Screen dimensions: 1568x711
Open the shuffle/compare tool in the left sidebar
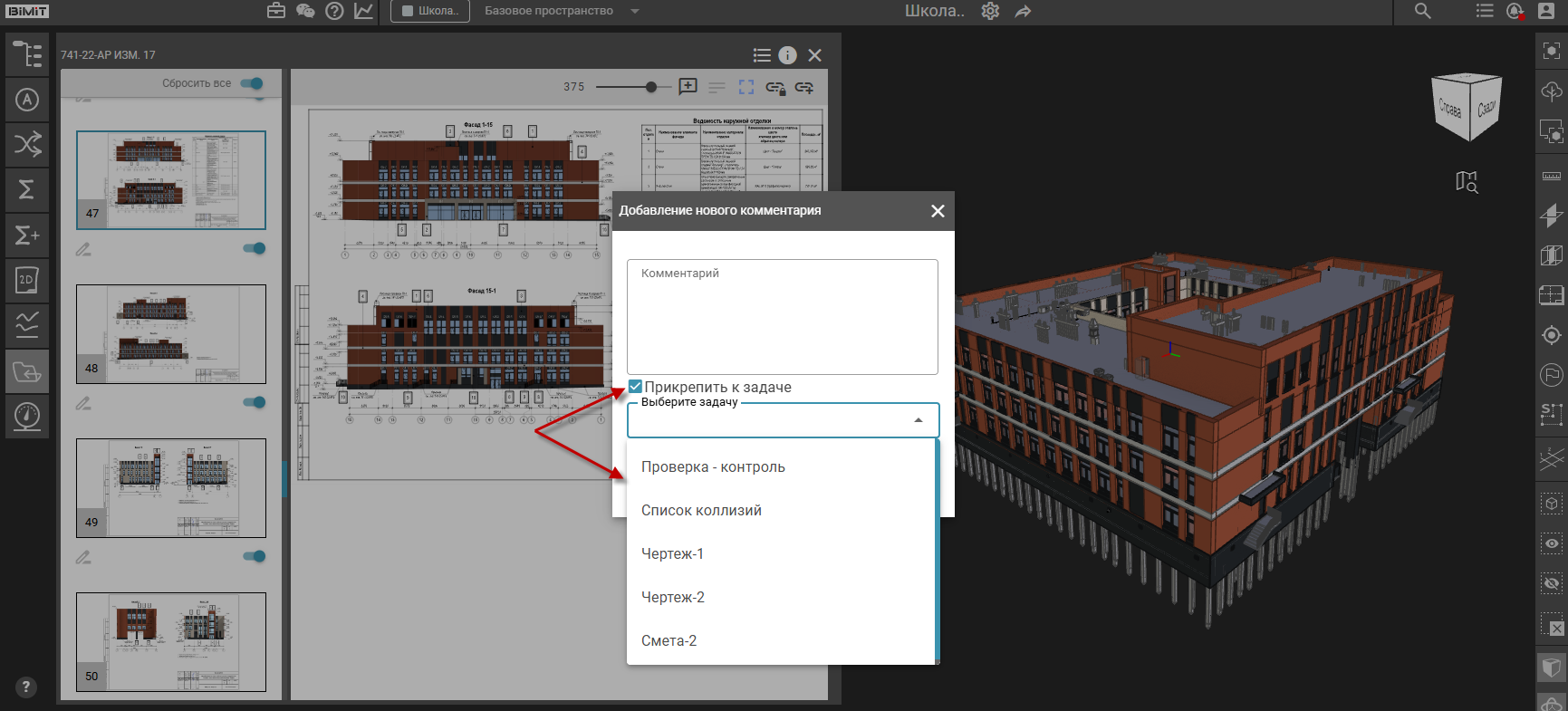pyautogui.click(x=27, y=144)
